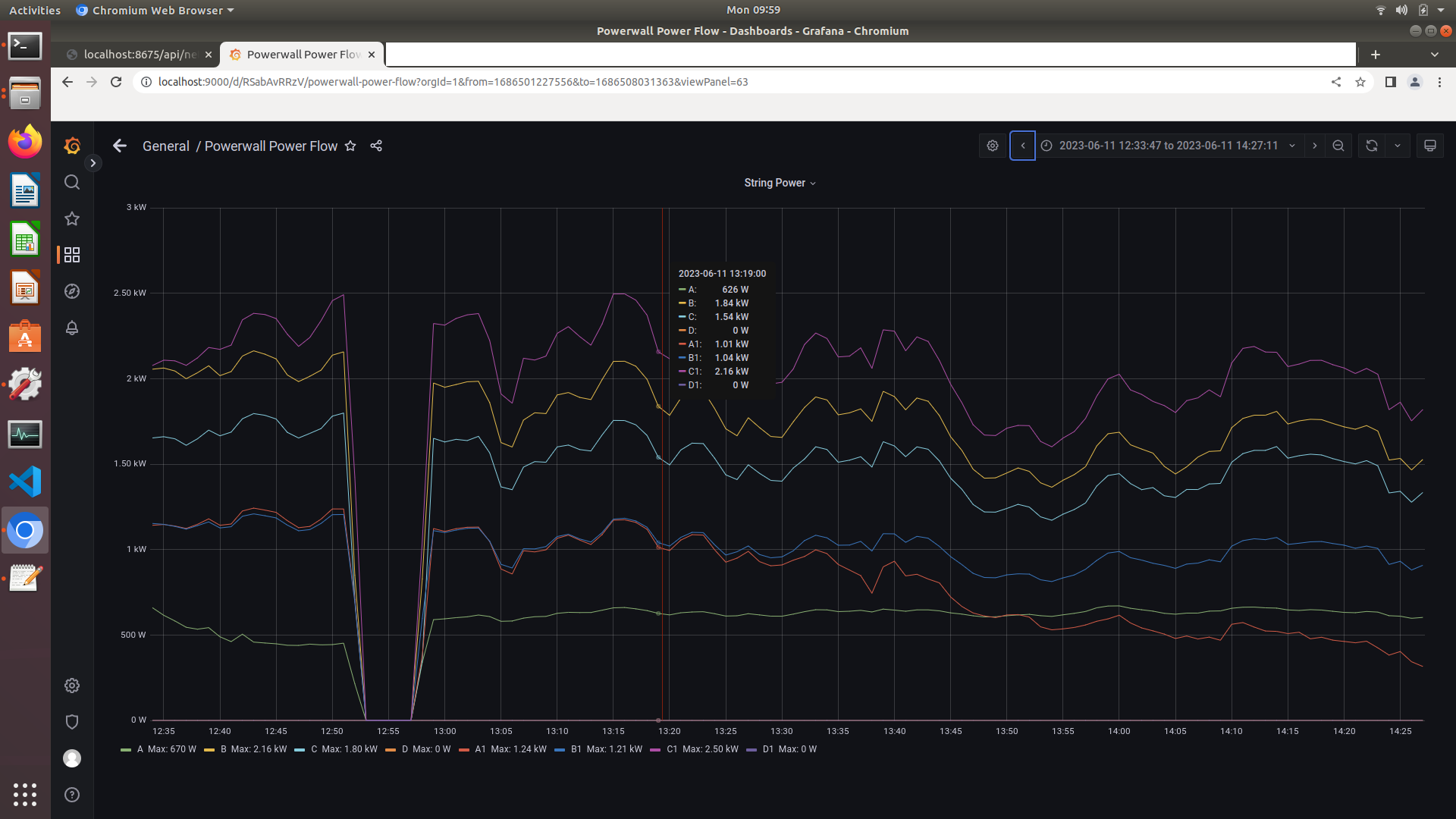Enable kiosk mode with the TV icon
The width and height of the screenshot is (1456, 819).
(x=1430, y=145)
